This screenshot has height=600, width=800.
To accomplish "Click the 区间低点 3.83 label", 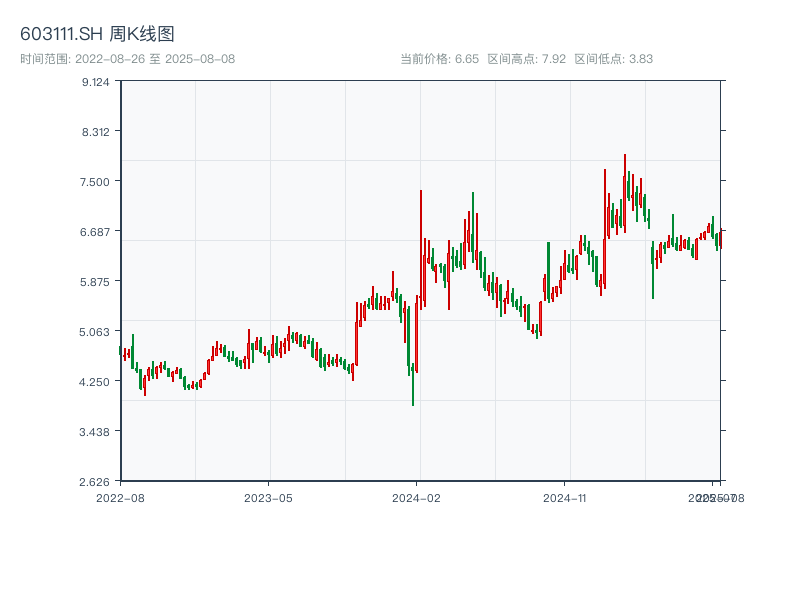I will 613,59.
